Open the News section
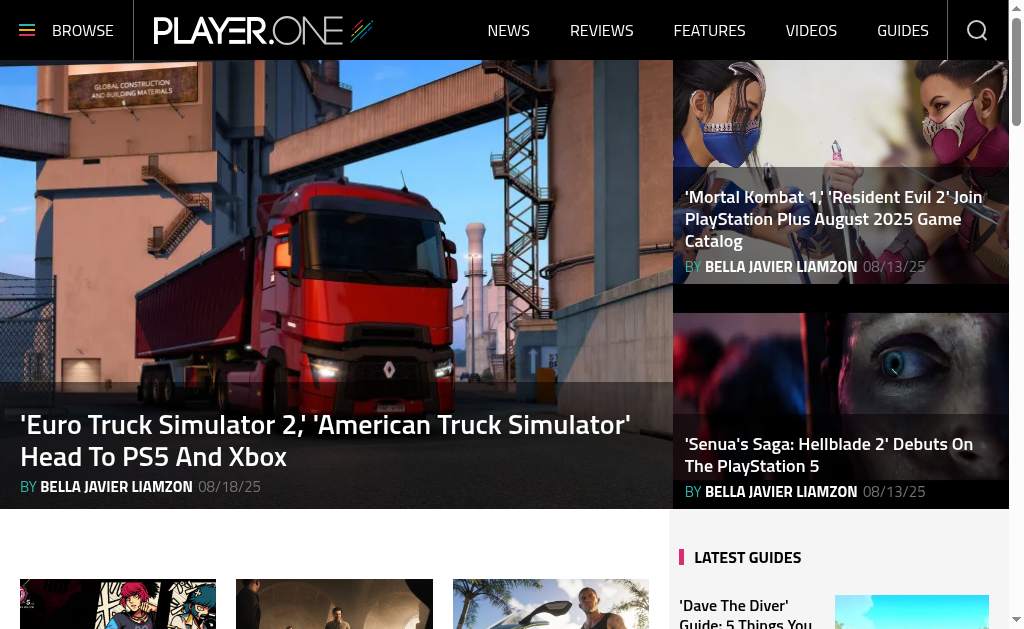 pos(509,31)
